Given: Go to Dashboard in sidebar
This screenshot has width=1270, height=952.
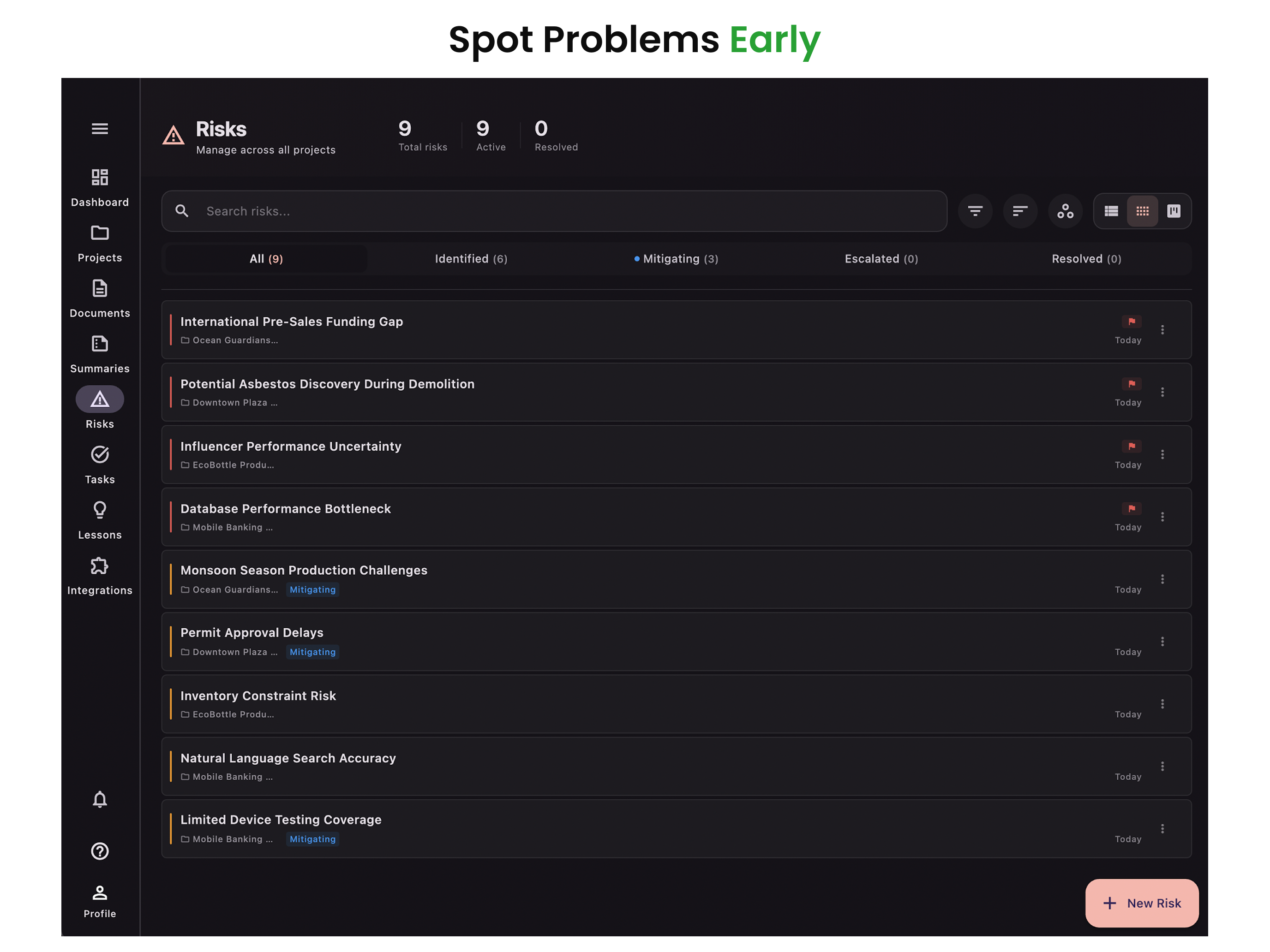Looking at the screenshot, I should pos(100,188).
